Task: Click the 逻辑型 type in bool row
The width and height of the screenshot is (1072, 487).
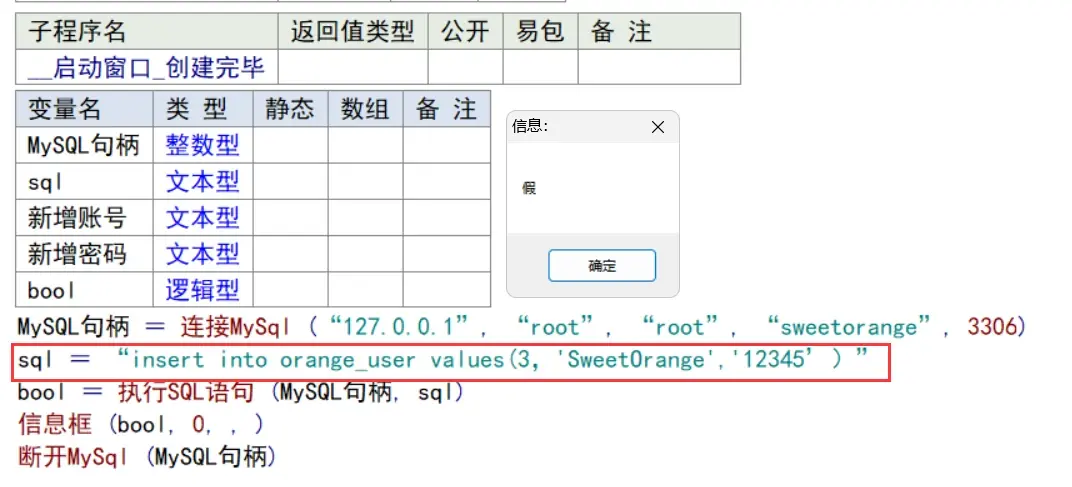Action: pyautogui.click(x=202, y=290)
